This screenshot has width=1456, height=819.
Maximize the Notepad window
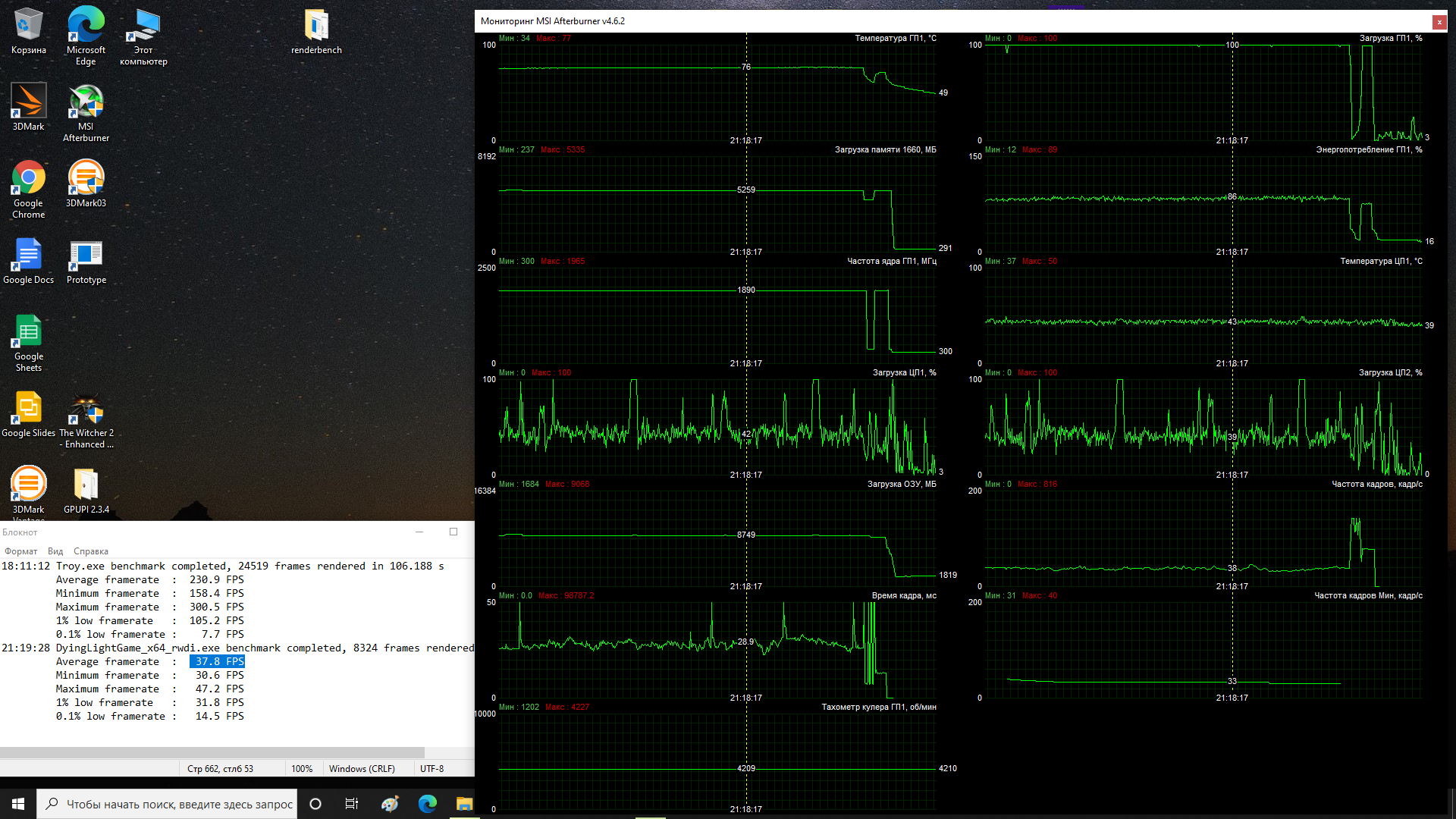(x=453, y=532)
